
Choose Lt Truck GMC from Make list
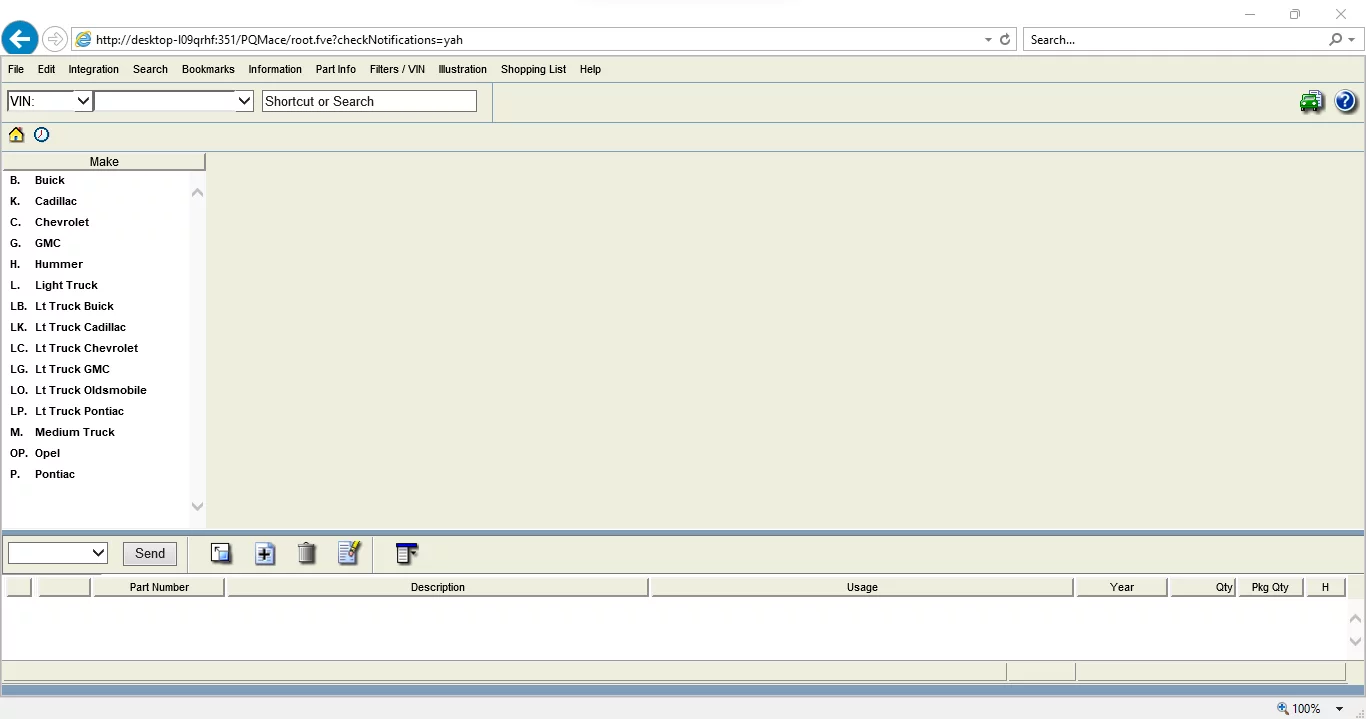tap(72, 369)
